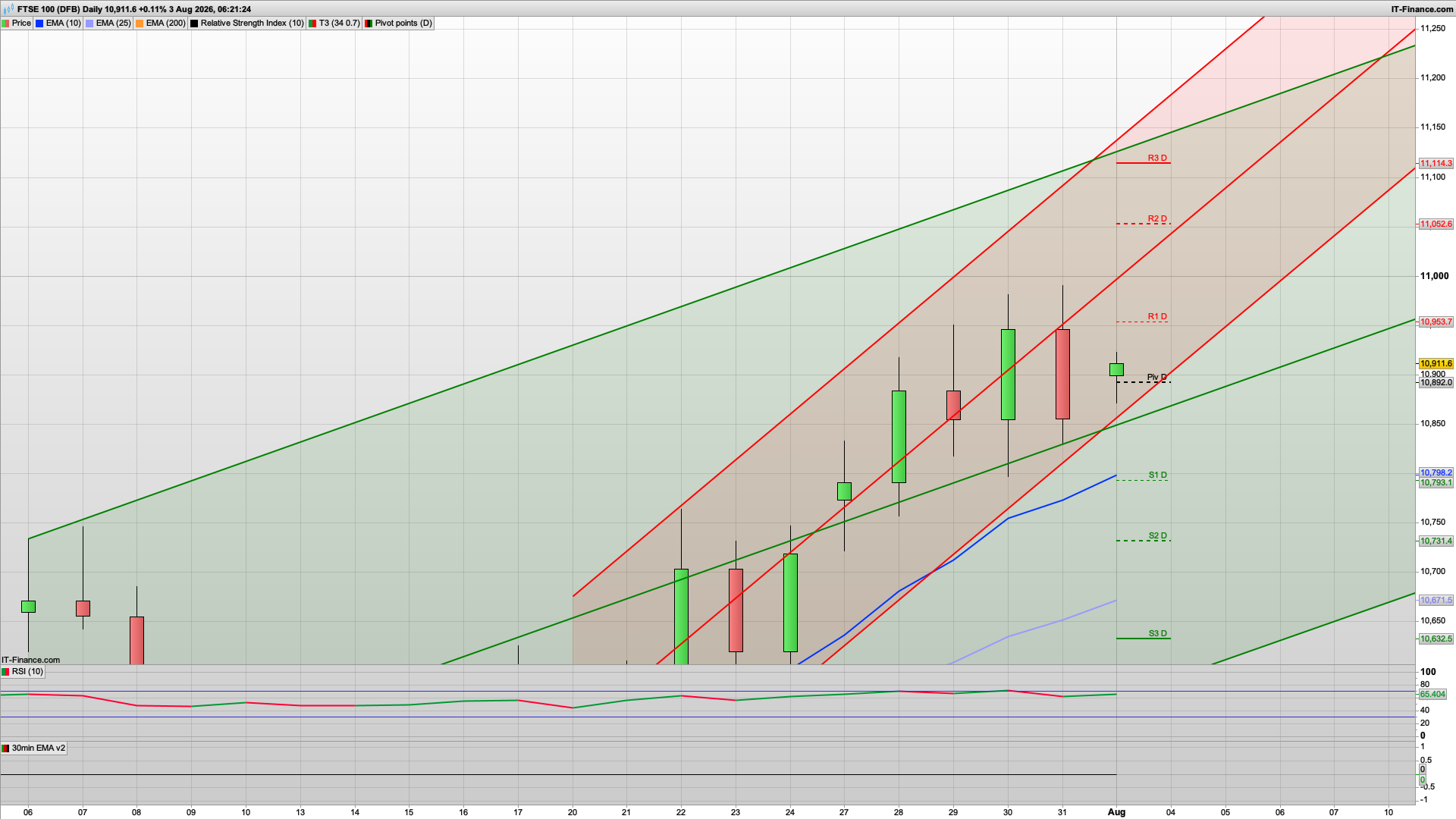The width and height of the screenshot is (1456, 819).
Task: Click the S1 D pivot level label
Action: [1157, 475]
